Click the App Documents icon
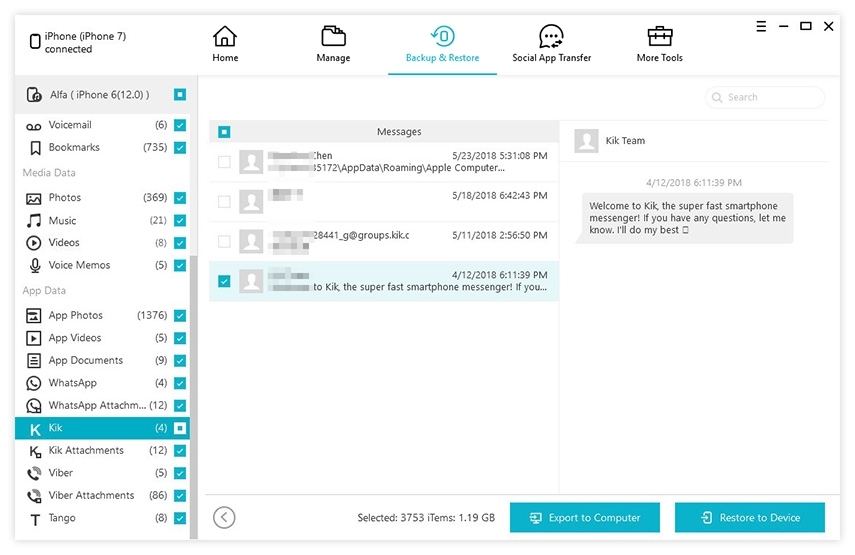Screen dimensions: 855x555 point(34,360)
